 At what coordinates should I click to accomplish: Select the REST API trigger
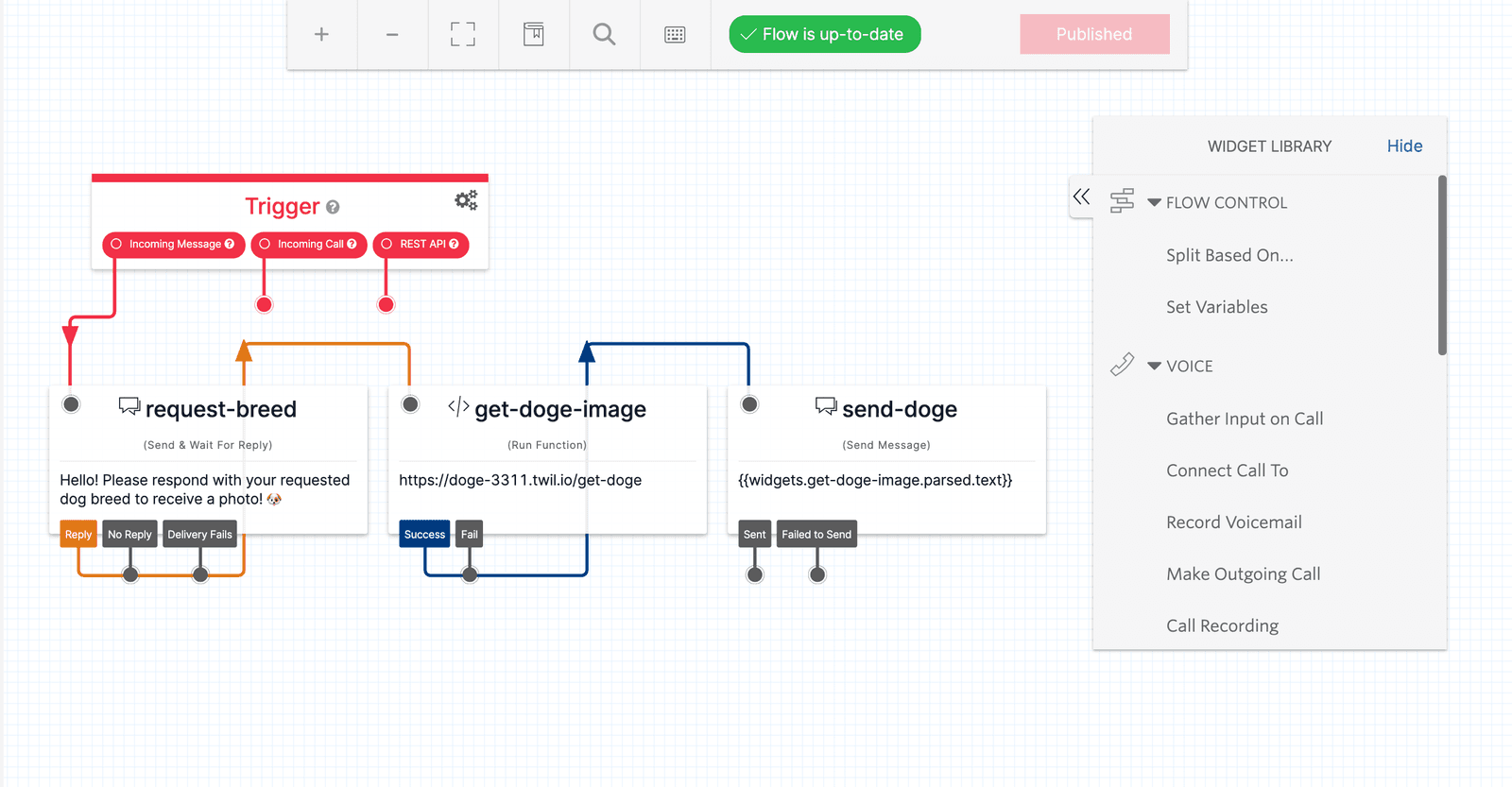pyautogui.click(x=421, y=245)
